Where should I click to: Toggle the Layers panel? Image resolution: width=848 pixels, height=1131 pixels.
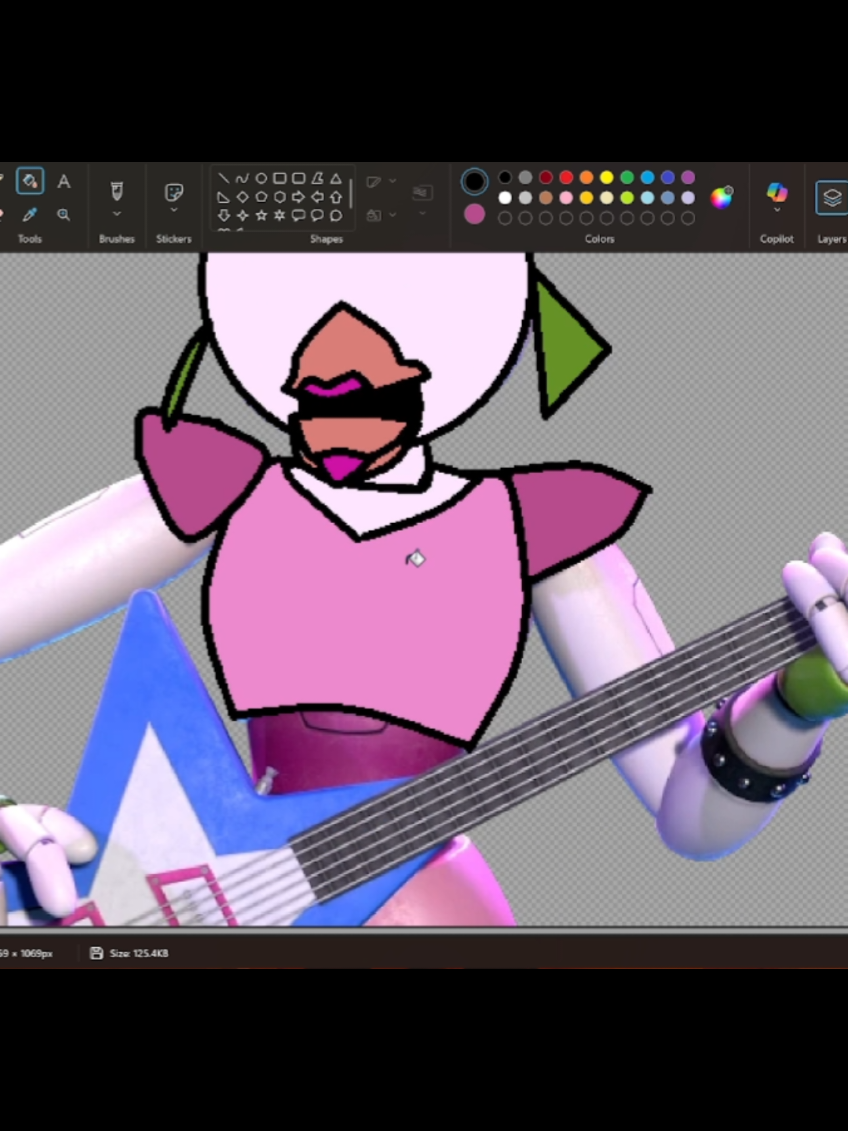click(831, 198)
